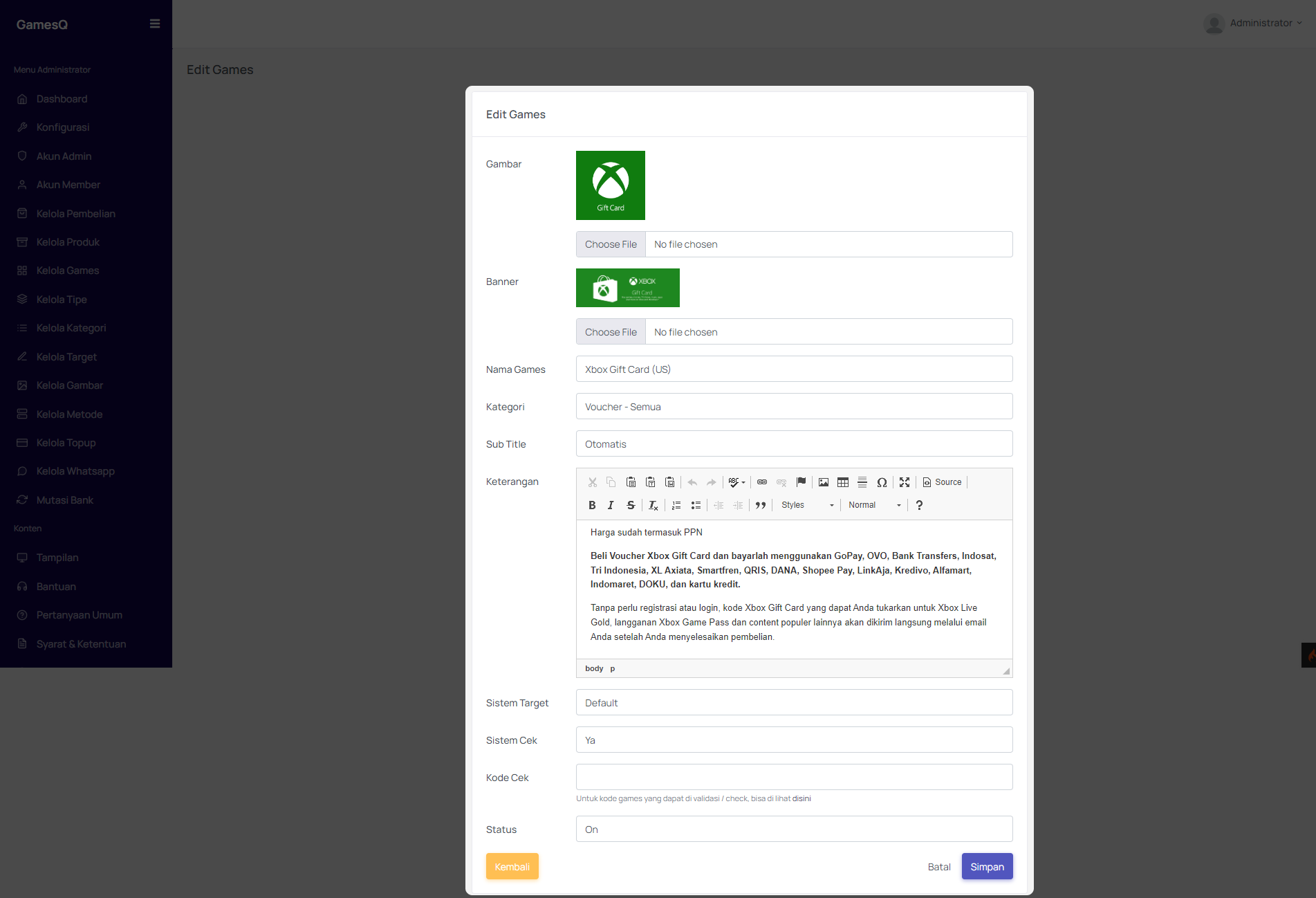Image resolution: width=1316 pixels, height=898 pixels.
Task: Follow the 'disini' link
Action: tap(801, 798)
